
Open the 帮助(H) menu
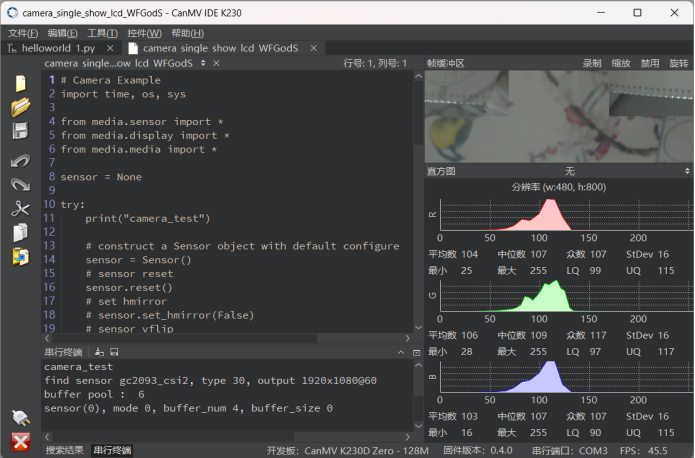(187, 33)
